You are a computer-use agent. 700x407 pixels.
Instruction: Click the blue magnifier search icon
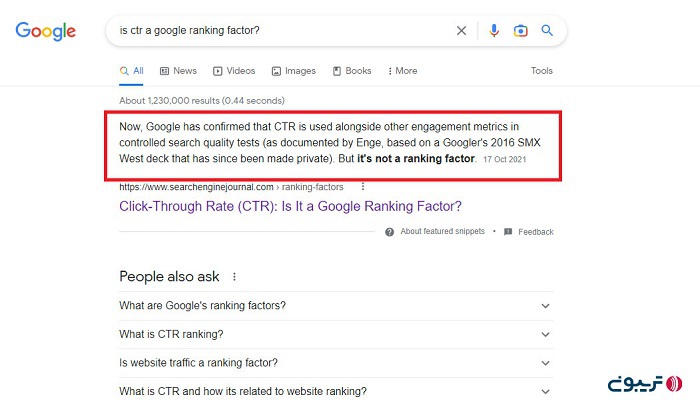point(547,31)
